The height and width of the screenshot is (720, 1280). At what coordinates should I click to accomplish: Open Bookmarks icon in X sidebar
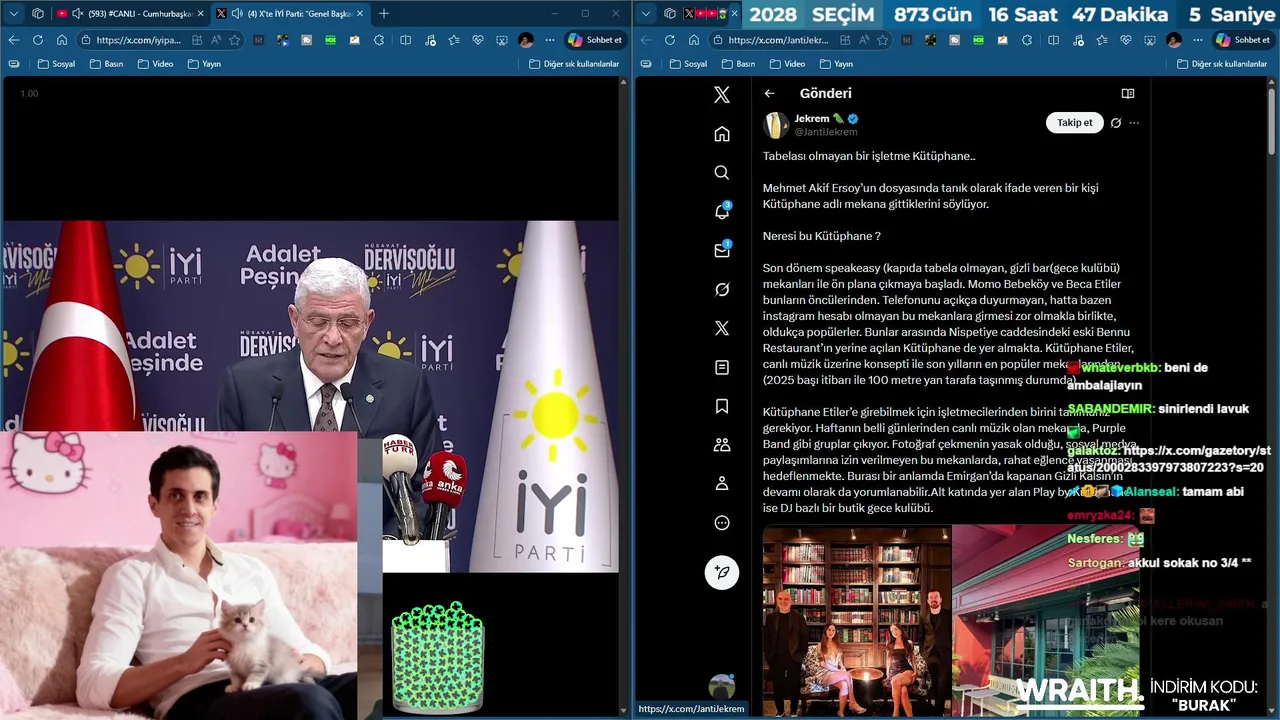coord(722,406)
